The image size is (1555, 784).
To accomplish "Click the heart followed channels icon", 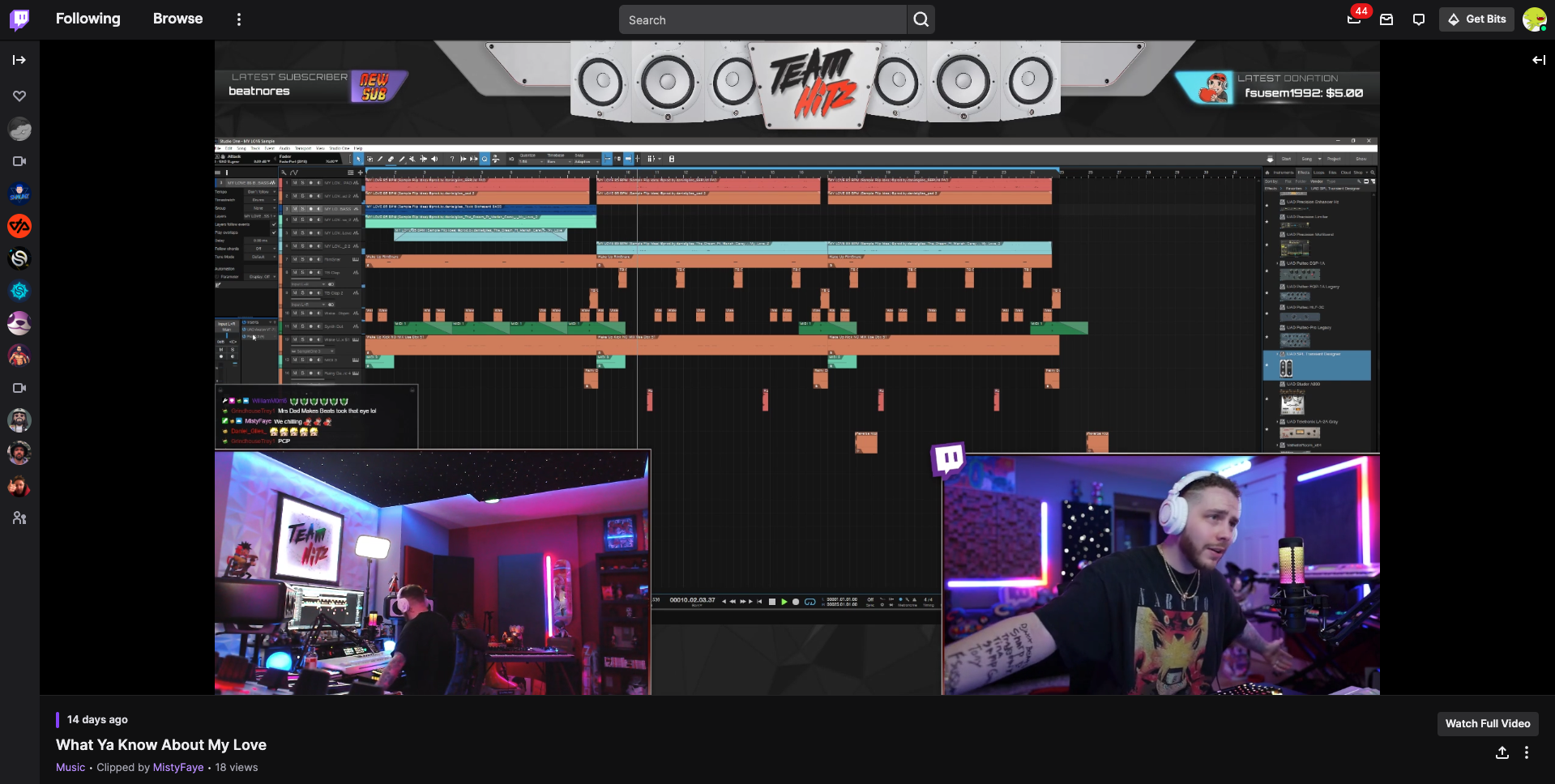I will point(19,96).
